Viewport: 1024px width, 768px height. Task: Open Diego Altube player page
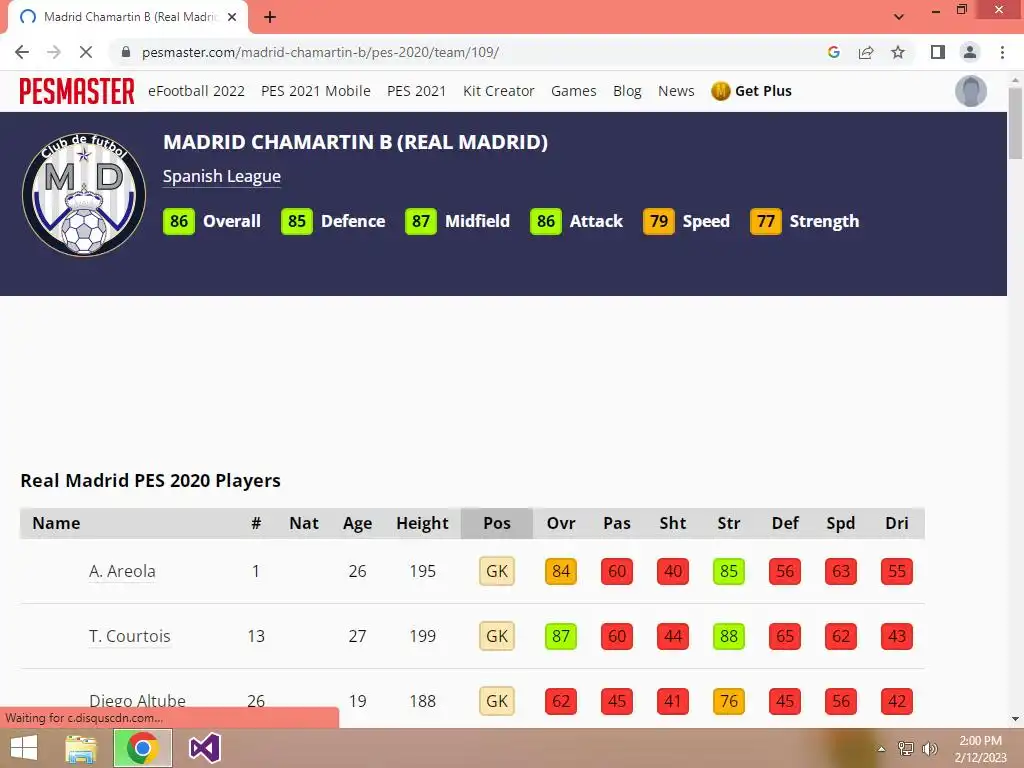(x=137, y=701)
